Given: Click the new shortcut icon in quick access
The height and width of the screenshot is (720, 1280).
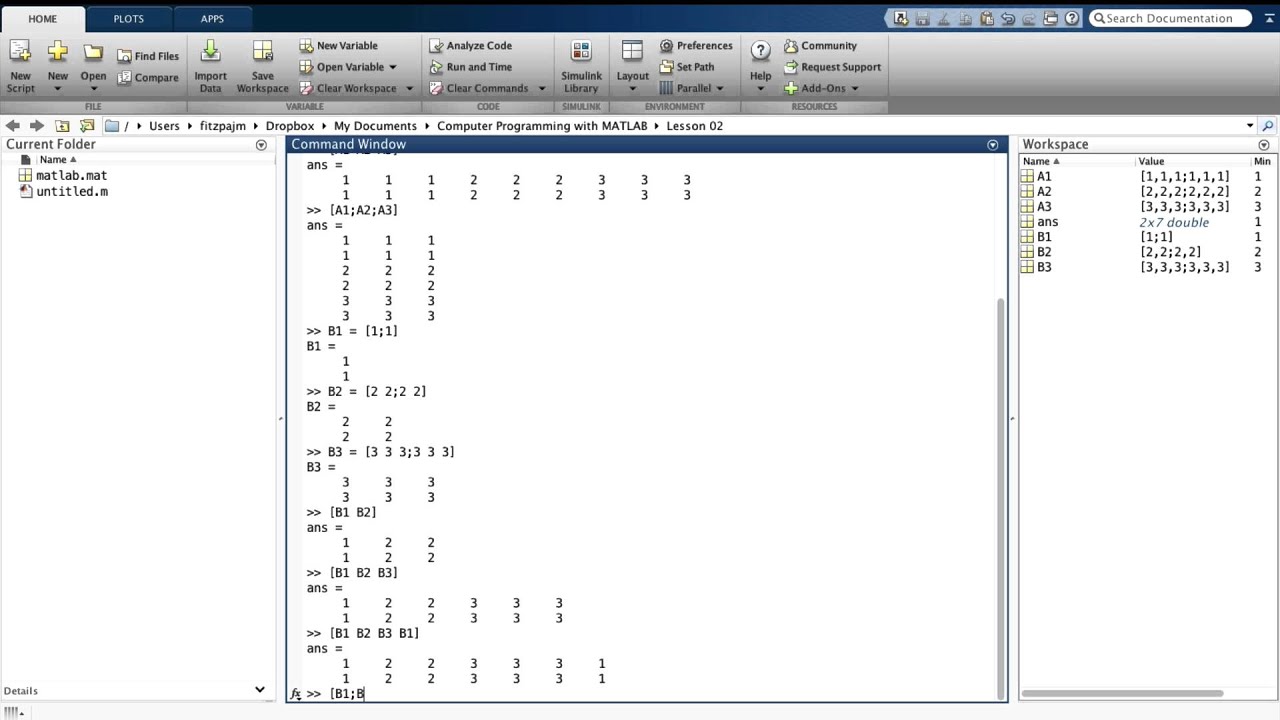Looking at the screenshot, I should pyautogui.click(x=901, y=18).
